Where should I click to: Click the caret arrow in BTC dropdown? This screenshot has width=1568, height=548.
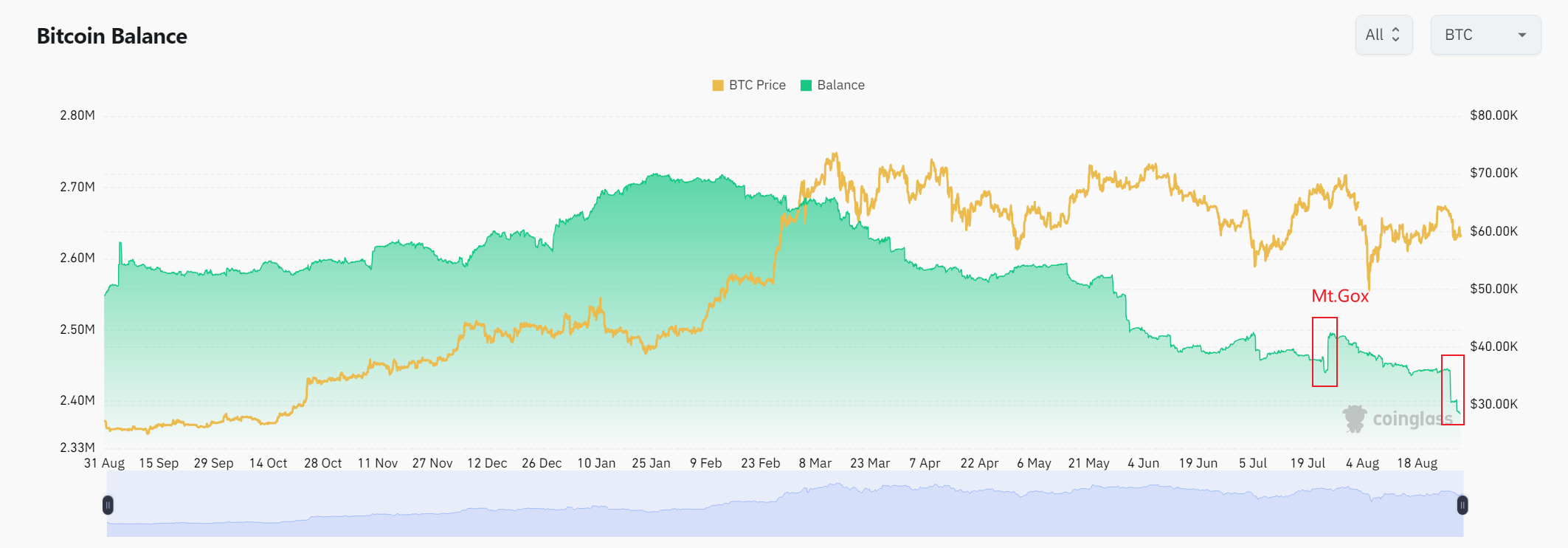[1522, 35]
